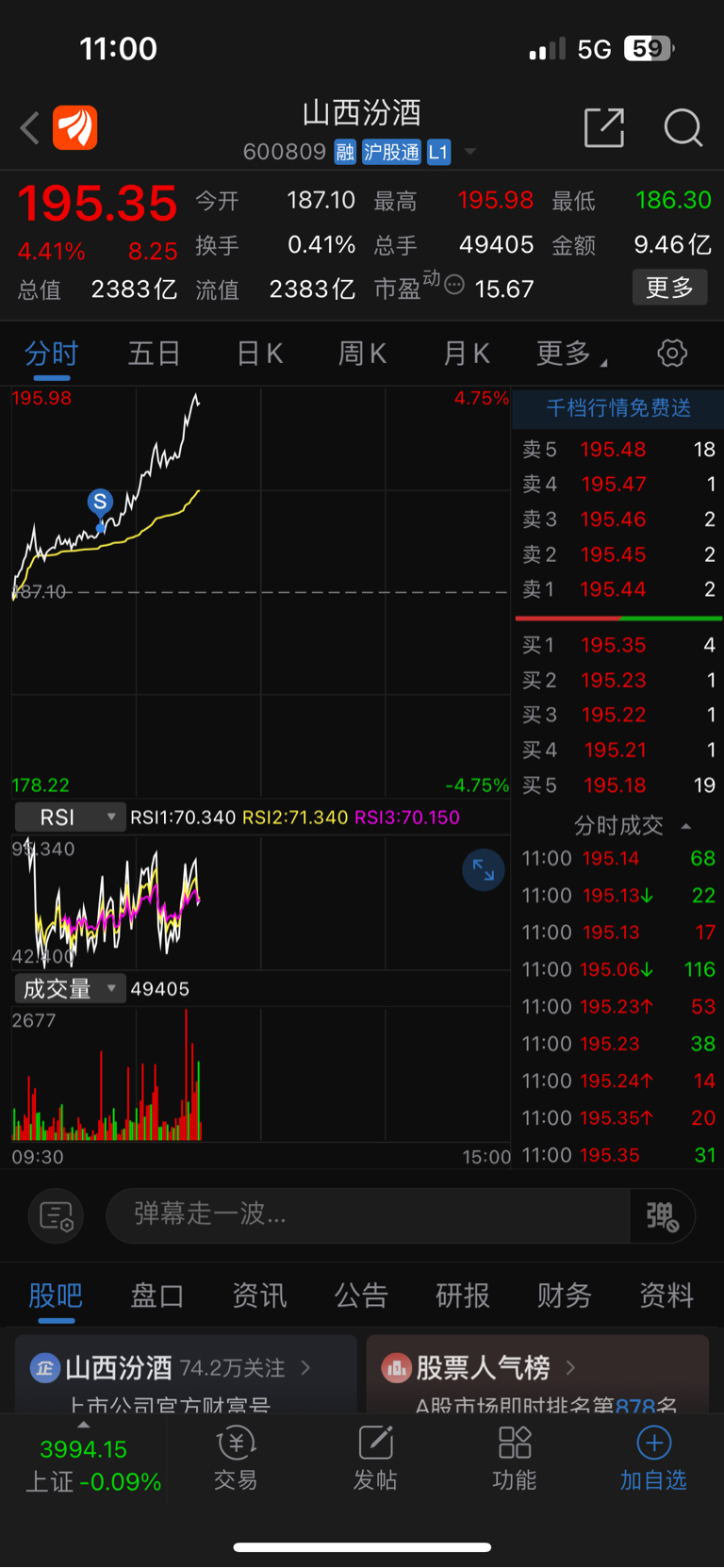Viewport: 724px width, 1568px height.
Task: Open the orange Eastmoney logo icon
Action: (74, 127)
